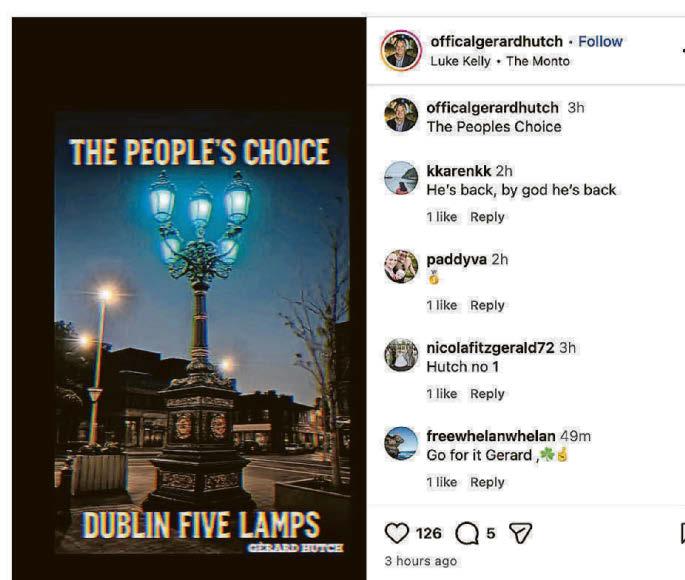Image resolution: width=685 pixels, height=580 pixels.
Task: Click paddyva's profile avatar
Action: pyautogui.click(x=401, y=266)
